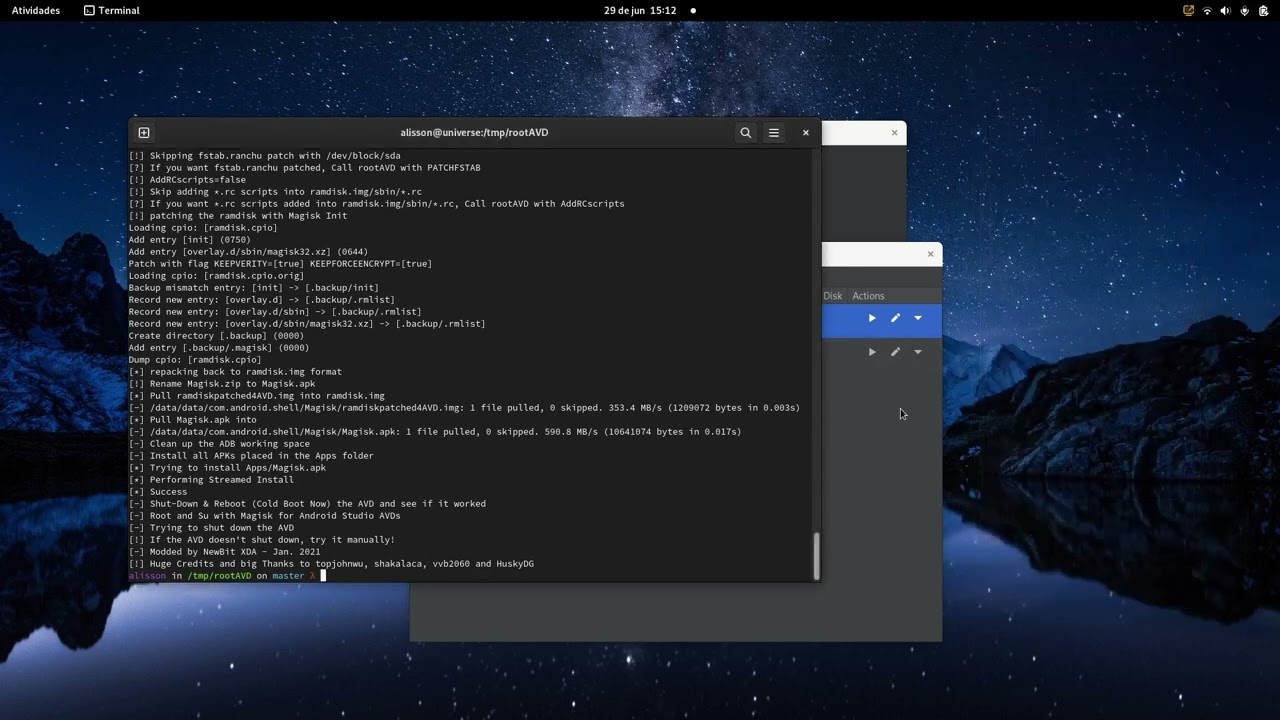Launch the second-row AVD with play icon
Image resolution: width=1280 pixels, height=720 pixels.
872,352
